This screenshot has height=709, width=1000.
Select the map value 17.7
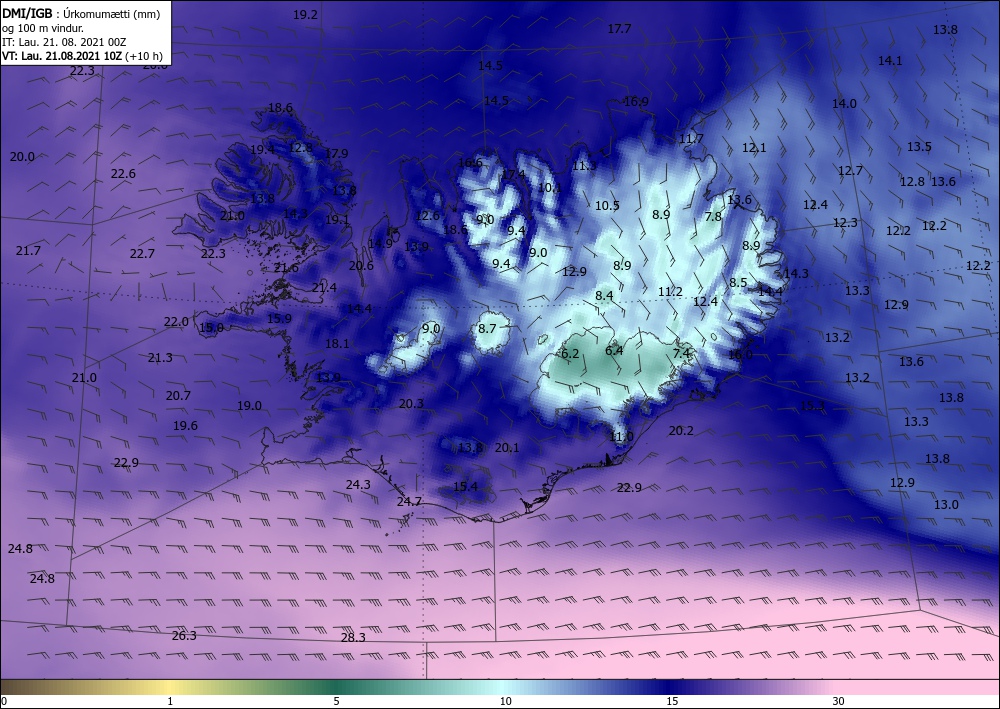pos(619,29)
